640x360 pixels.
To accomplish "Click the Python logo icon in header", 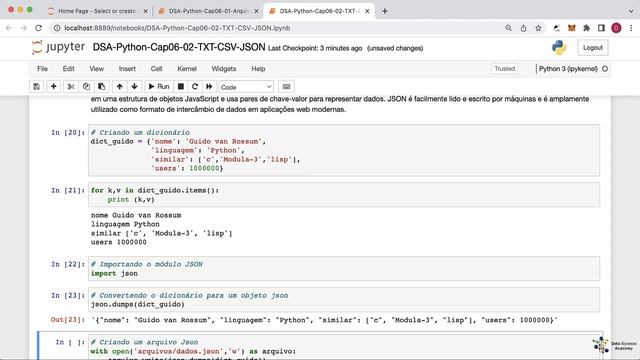I will [559, 48].
